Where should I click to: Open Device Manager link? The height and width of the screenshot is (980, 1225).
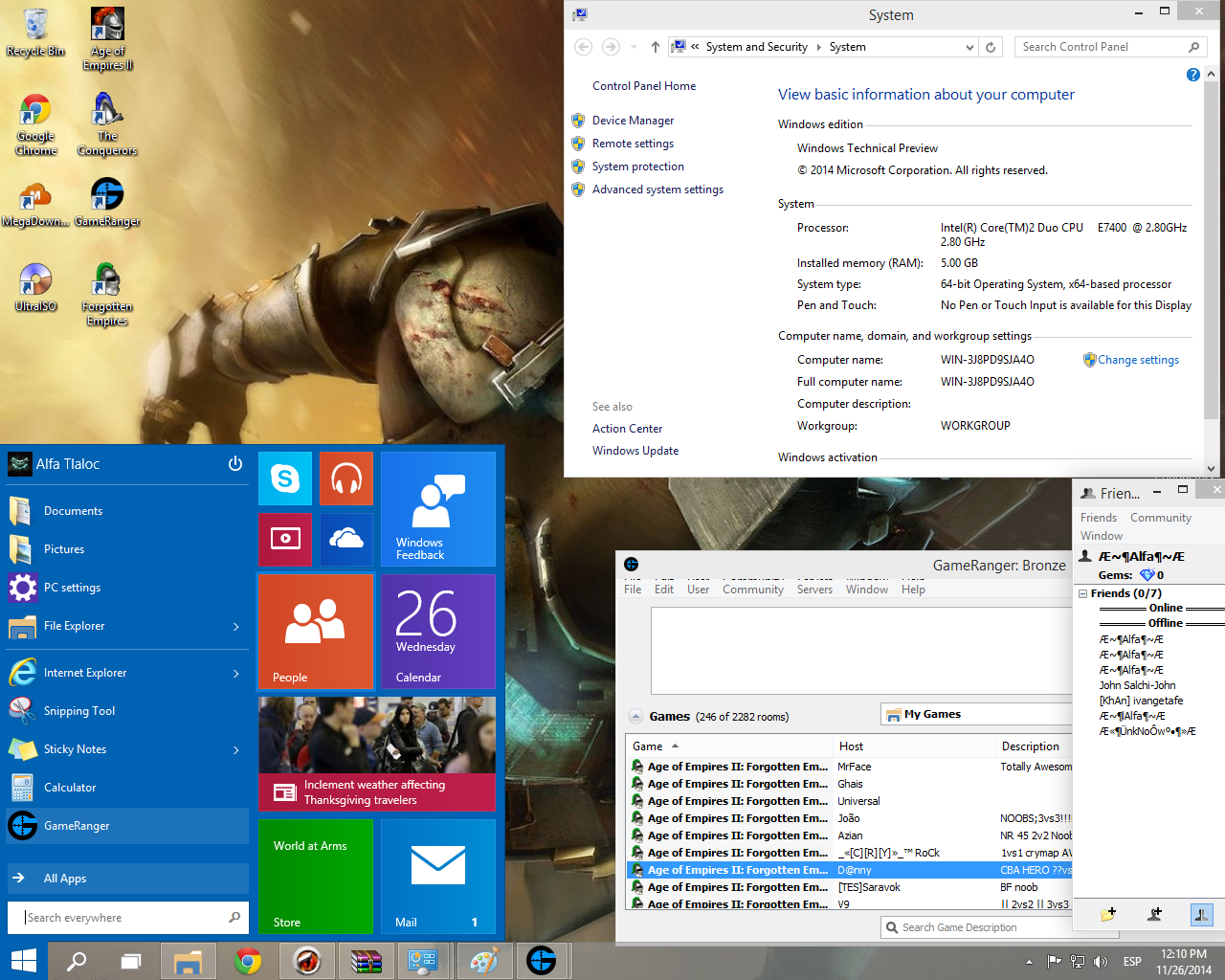tap(633, 121)
